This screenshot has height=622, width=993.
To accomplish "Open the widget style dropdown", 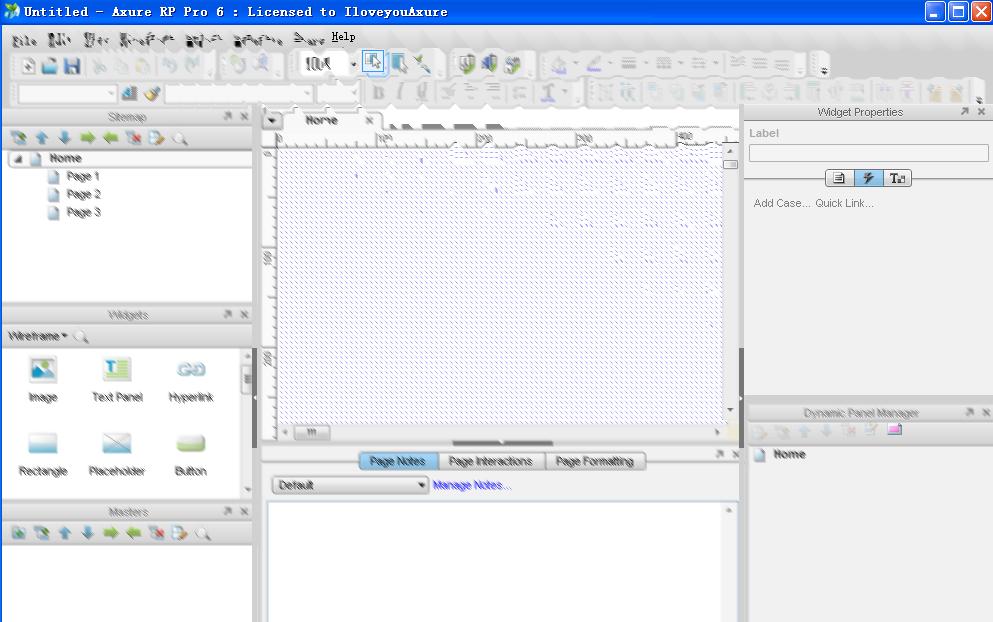I will point(111,94).
